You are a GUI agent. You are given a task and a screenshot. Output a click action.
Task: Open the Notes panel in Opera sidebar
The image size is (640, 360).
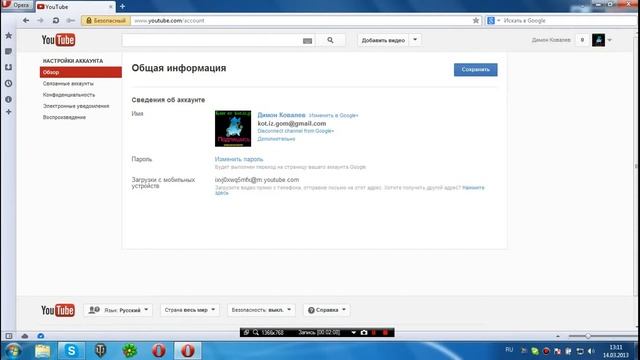[x=8, y=51]
